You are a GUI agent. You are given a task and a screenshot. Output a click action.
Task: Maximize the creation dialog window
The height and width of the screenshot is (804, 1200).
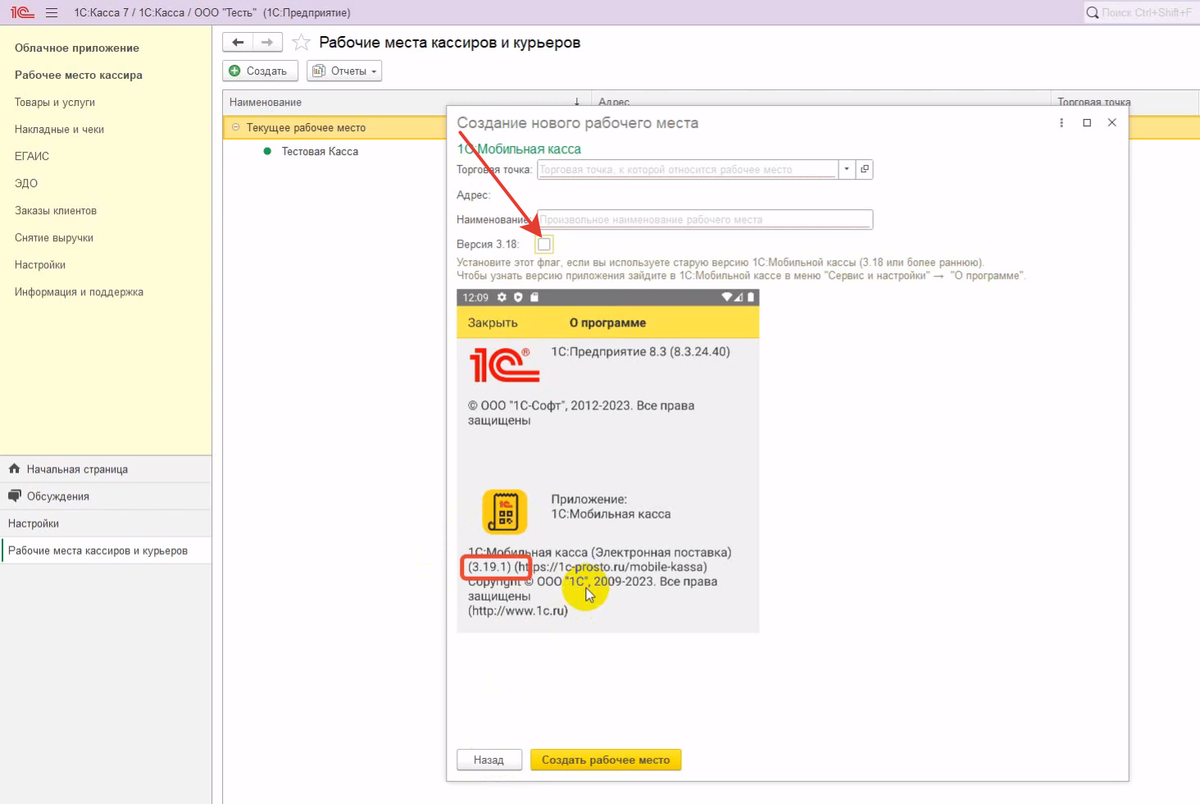(1087, 123)
